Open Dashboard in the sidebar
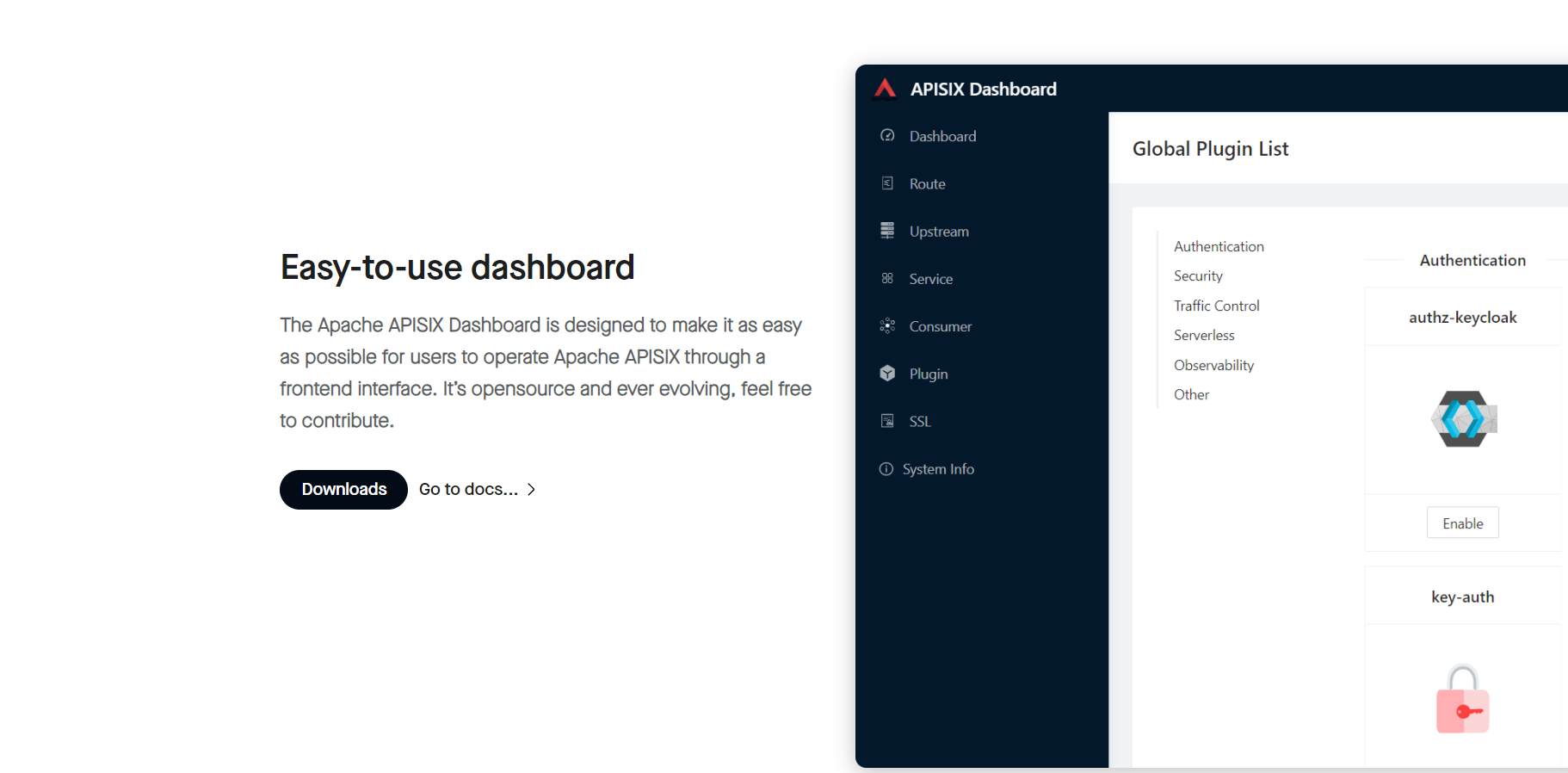 tap(942, 136)
